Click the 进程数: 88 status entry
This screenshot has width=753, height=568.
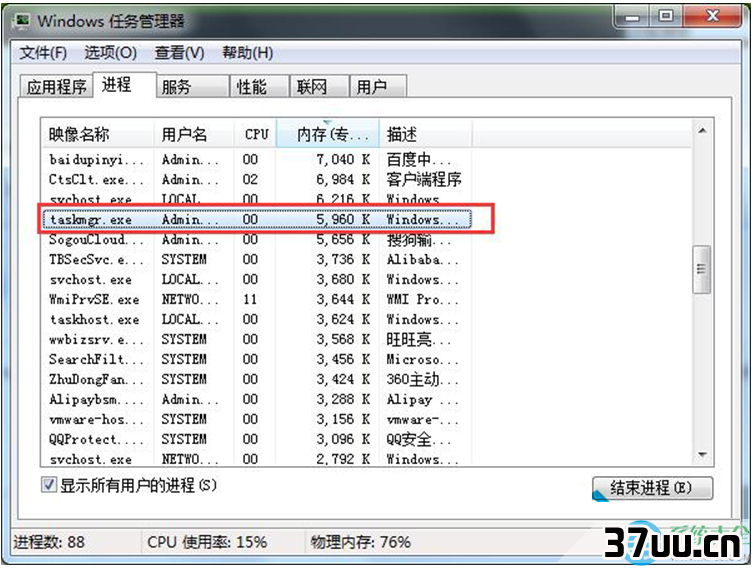pyautogui.click(x=49, y=542)
